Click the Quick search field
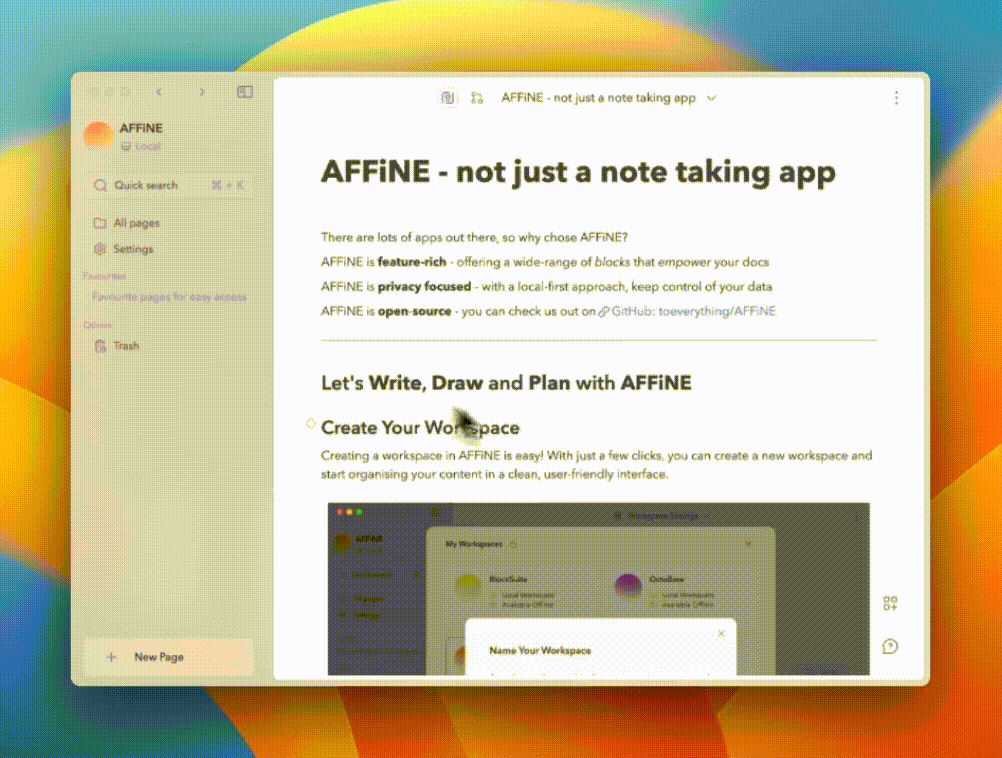 click(x=169, y=185)
